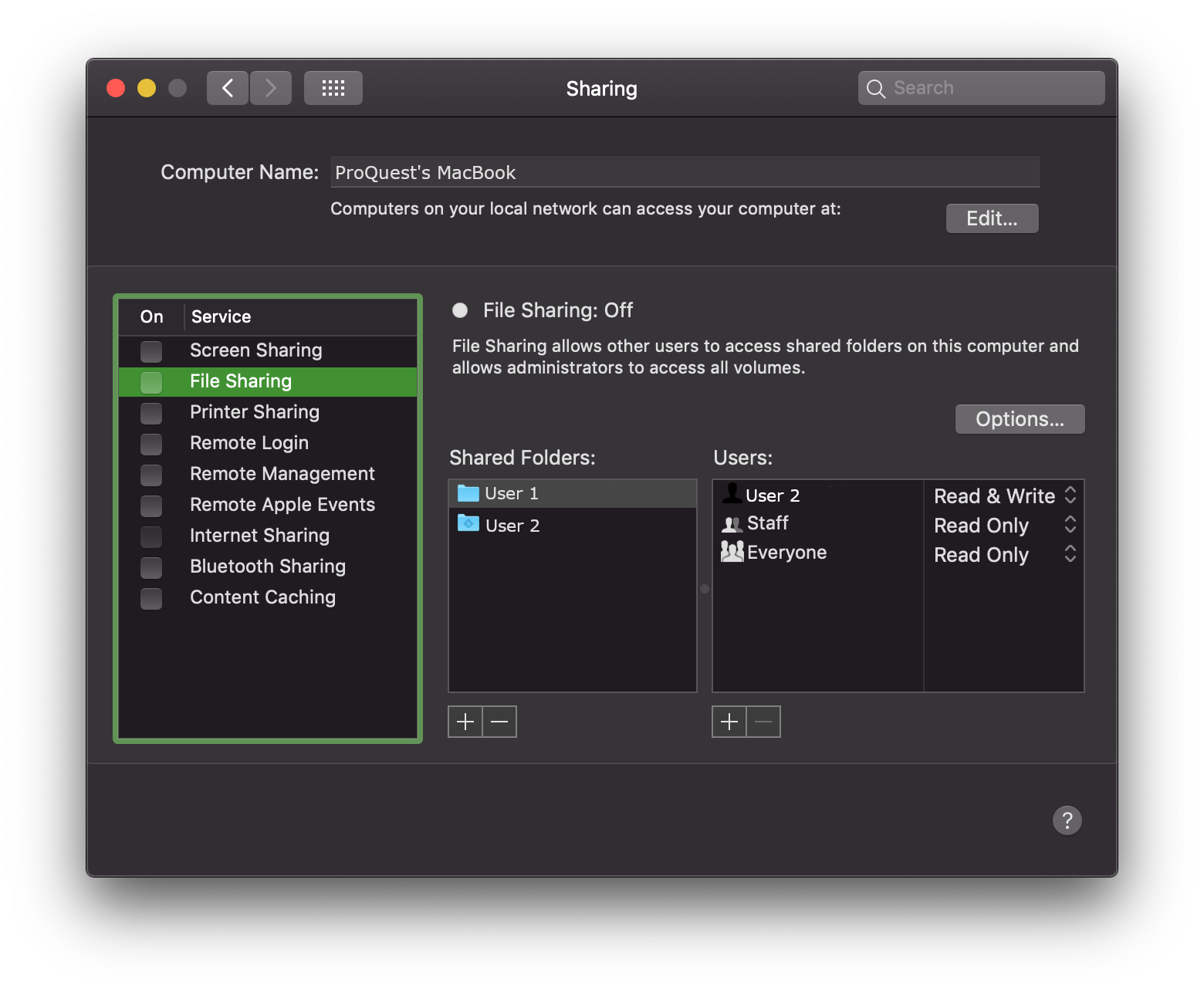Add a user with plus button
This screenshot has height=991, width=1204.
point(729,722)
